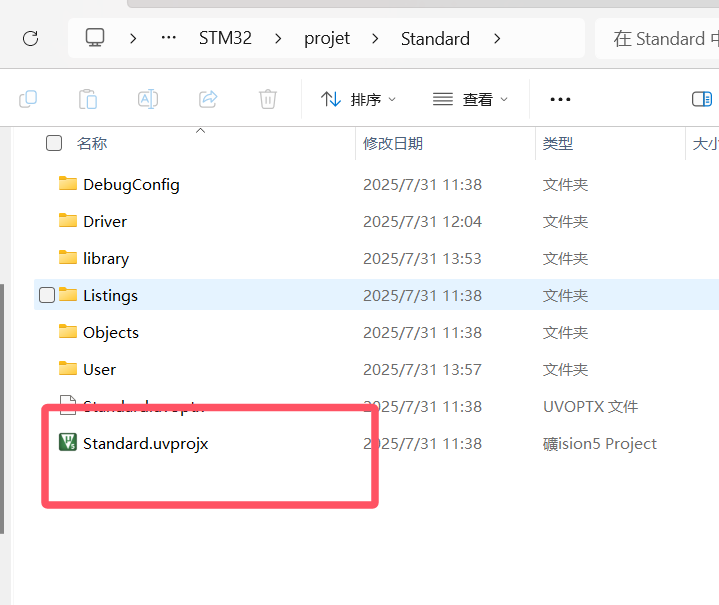Click the This PC monitor icon
719x605 pixels.
95,38
